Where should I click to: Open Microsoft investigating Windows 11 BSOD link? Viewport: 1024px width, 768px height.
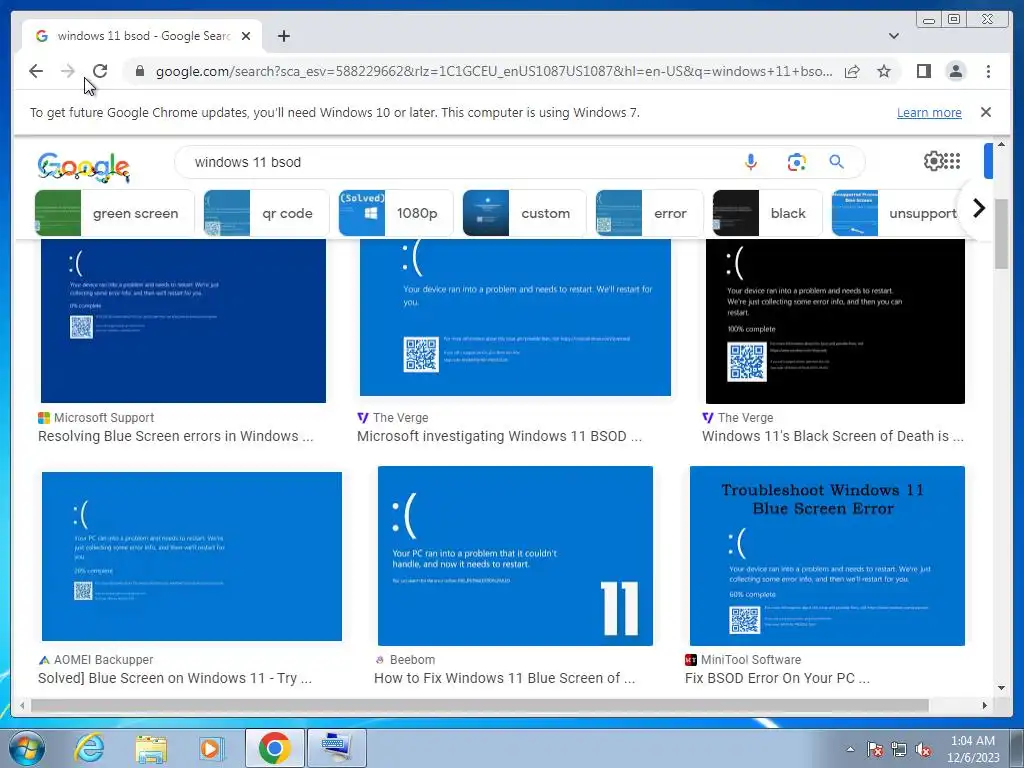[500, 436]
